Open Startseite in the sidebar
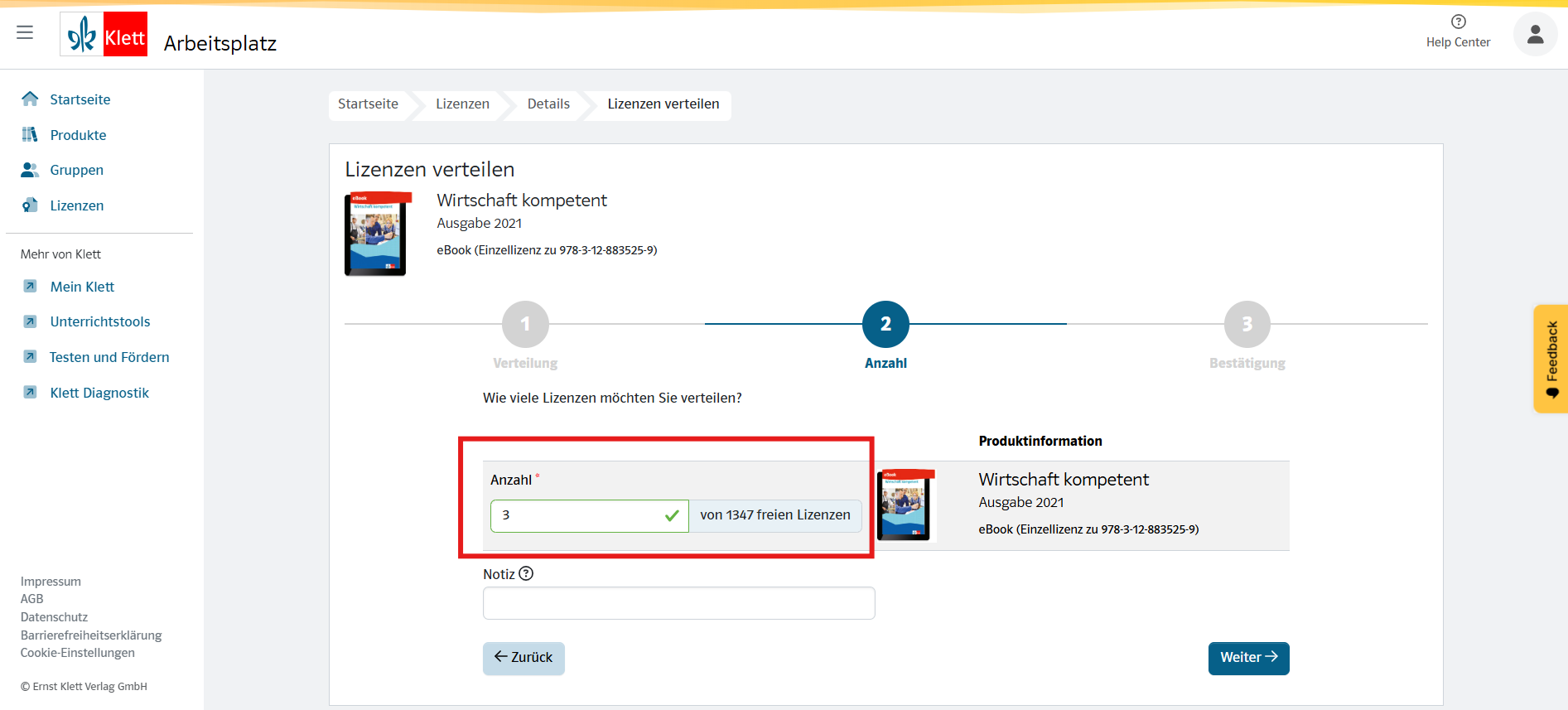1568x710 pixels. 80,99
